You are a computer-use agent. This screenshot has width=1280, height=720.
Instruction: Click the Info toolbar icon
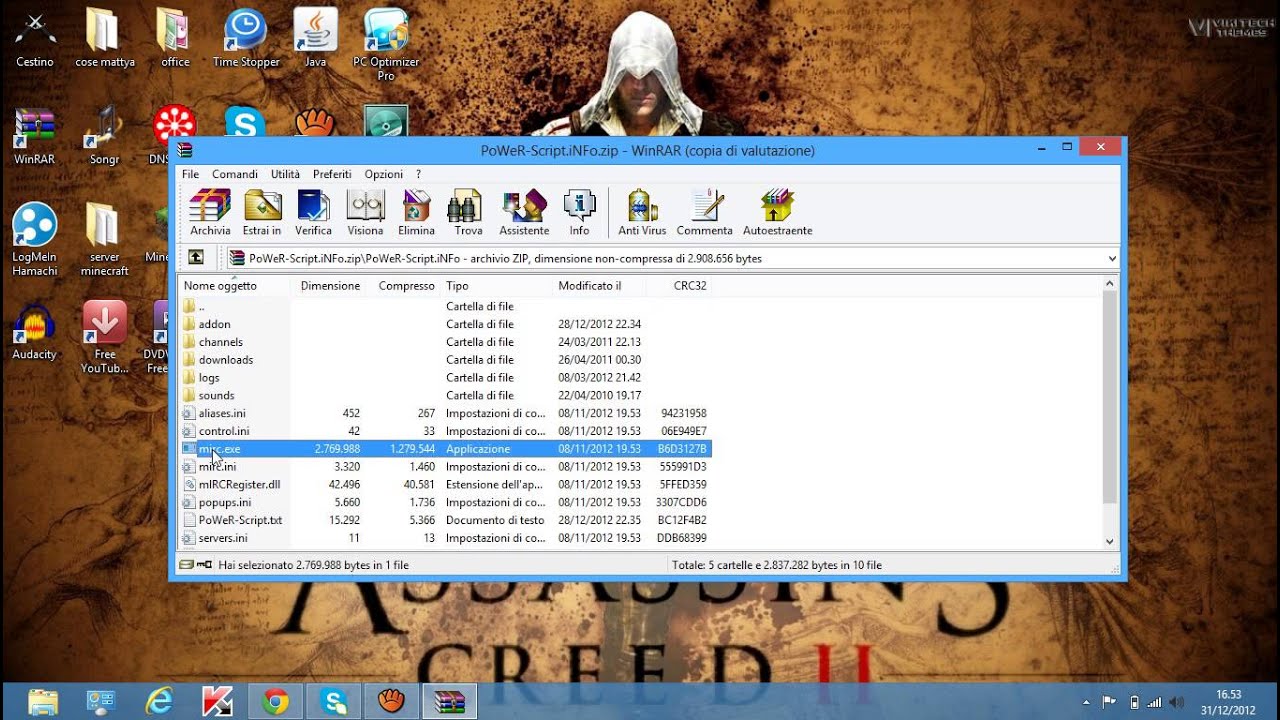(x=580, y=212)
